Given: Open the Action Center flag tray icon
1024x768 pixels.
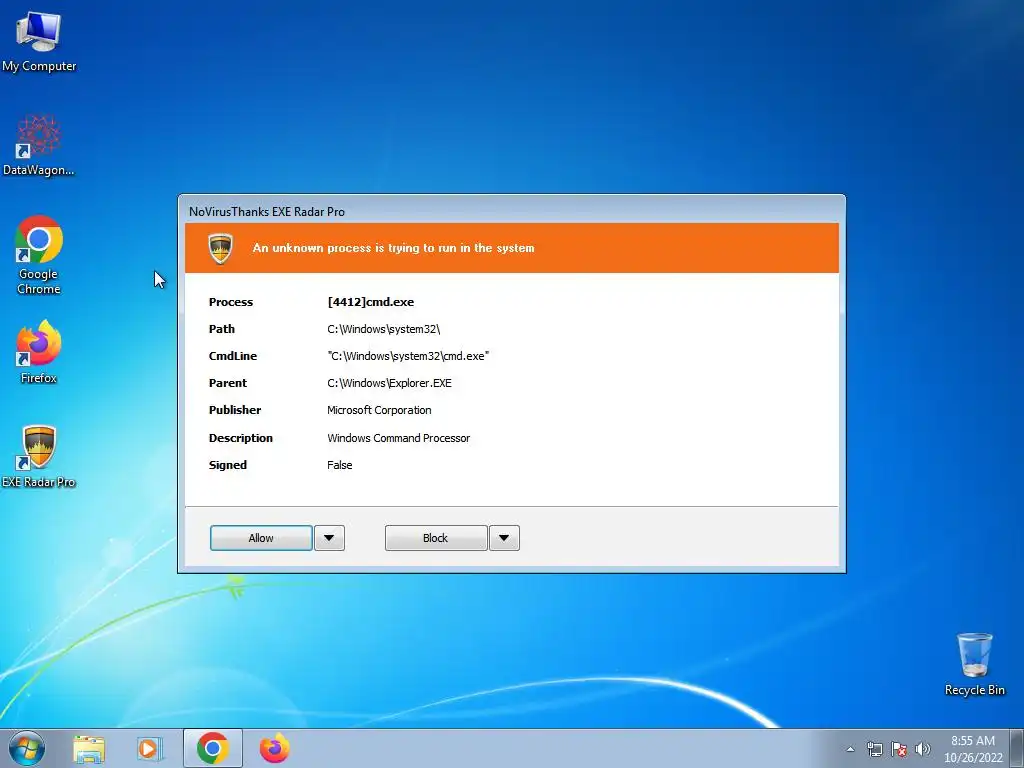Looking at the screenshot, I should coord(899,749).
